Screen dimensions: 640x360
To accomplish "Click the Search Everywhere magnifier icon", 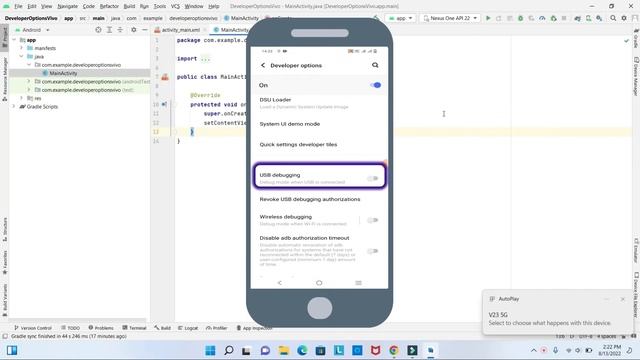I will [x=613, y=18].
